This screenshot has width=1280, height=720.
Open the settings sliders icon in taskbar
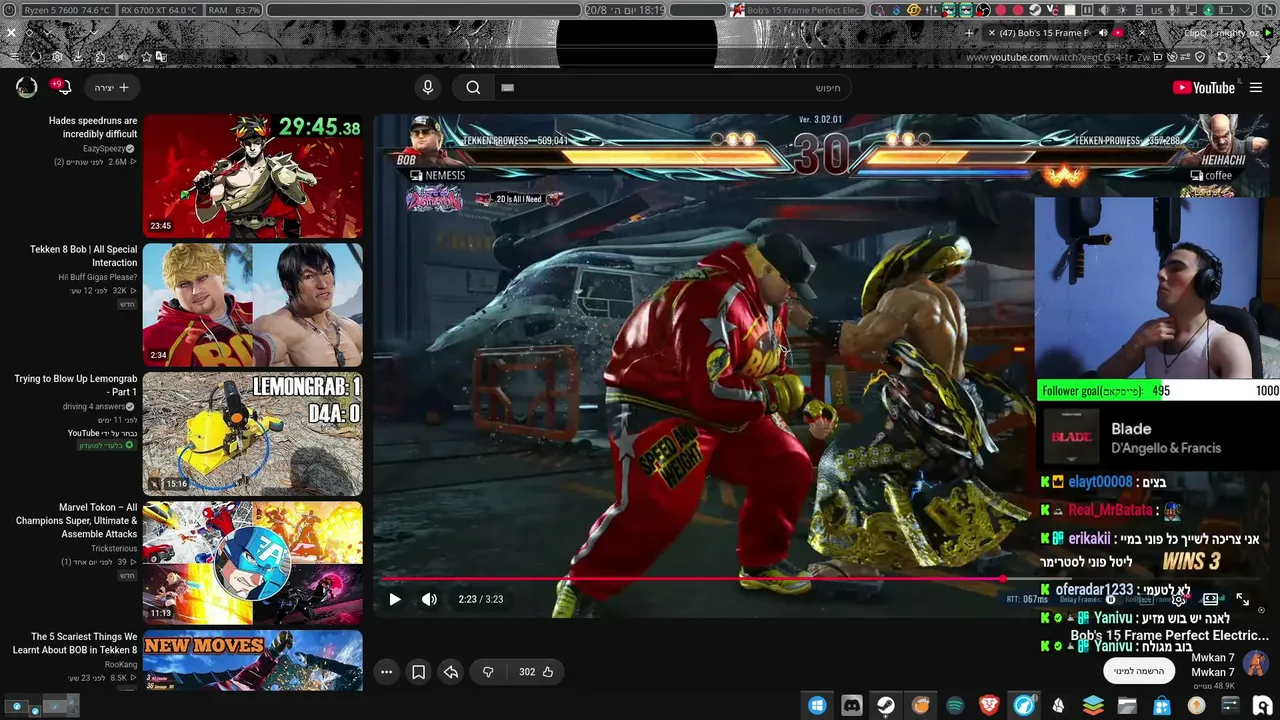[x=1230, y=705]
